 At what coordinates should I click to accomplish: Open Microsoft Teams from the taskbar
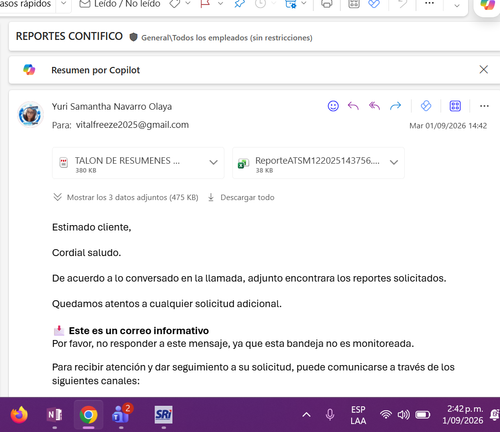pyautogui.click(x=121, y=414)
